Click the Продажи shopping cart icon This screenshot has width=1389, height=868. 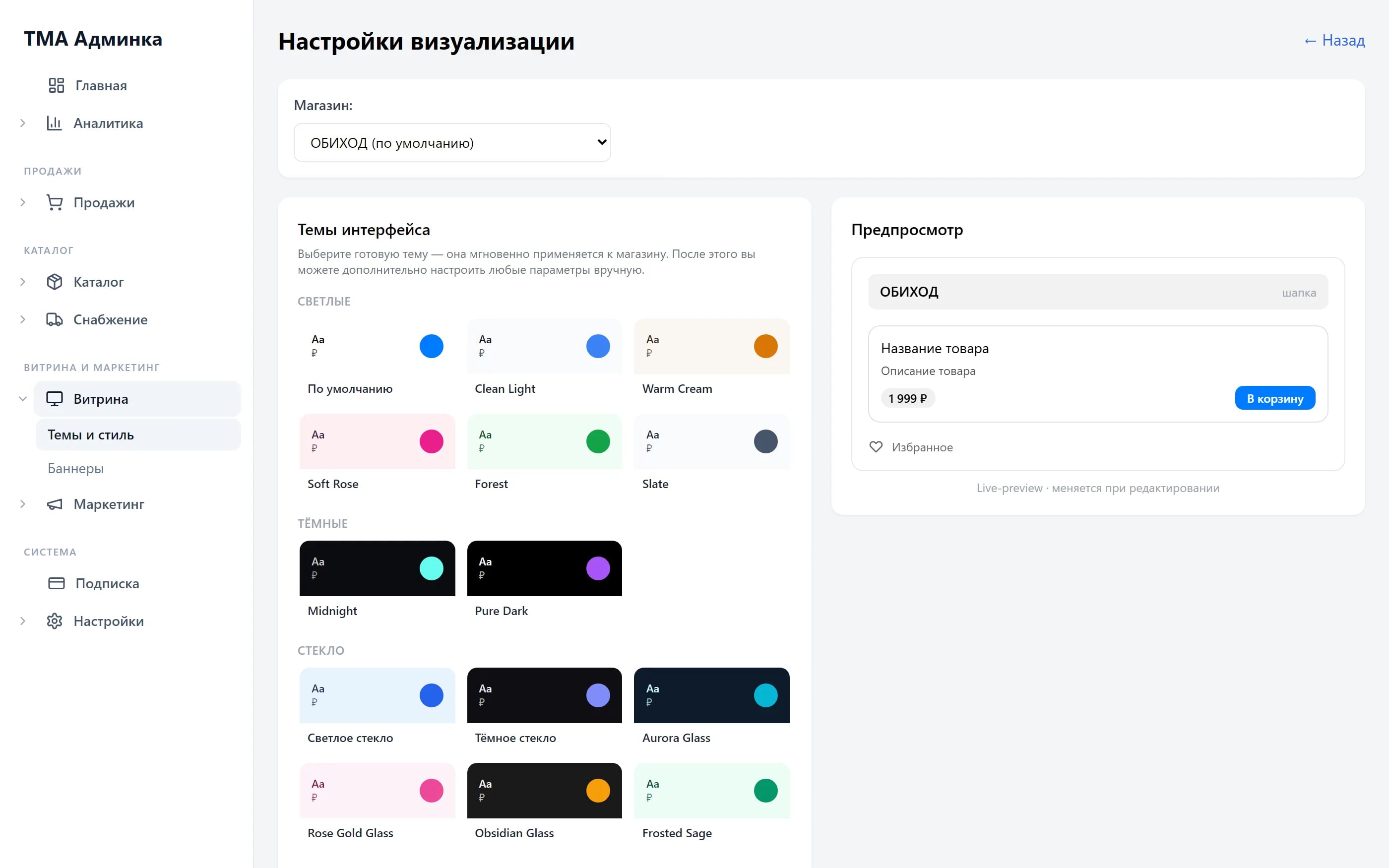54,202
